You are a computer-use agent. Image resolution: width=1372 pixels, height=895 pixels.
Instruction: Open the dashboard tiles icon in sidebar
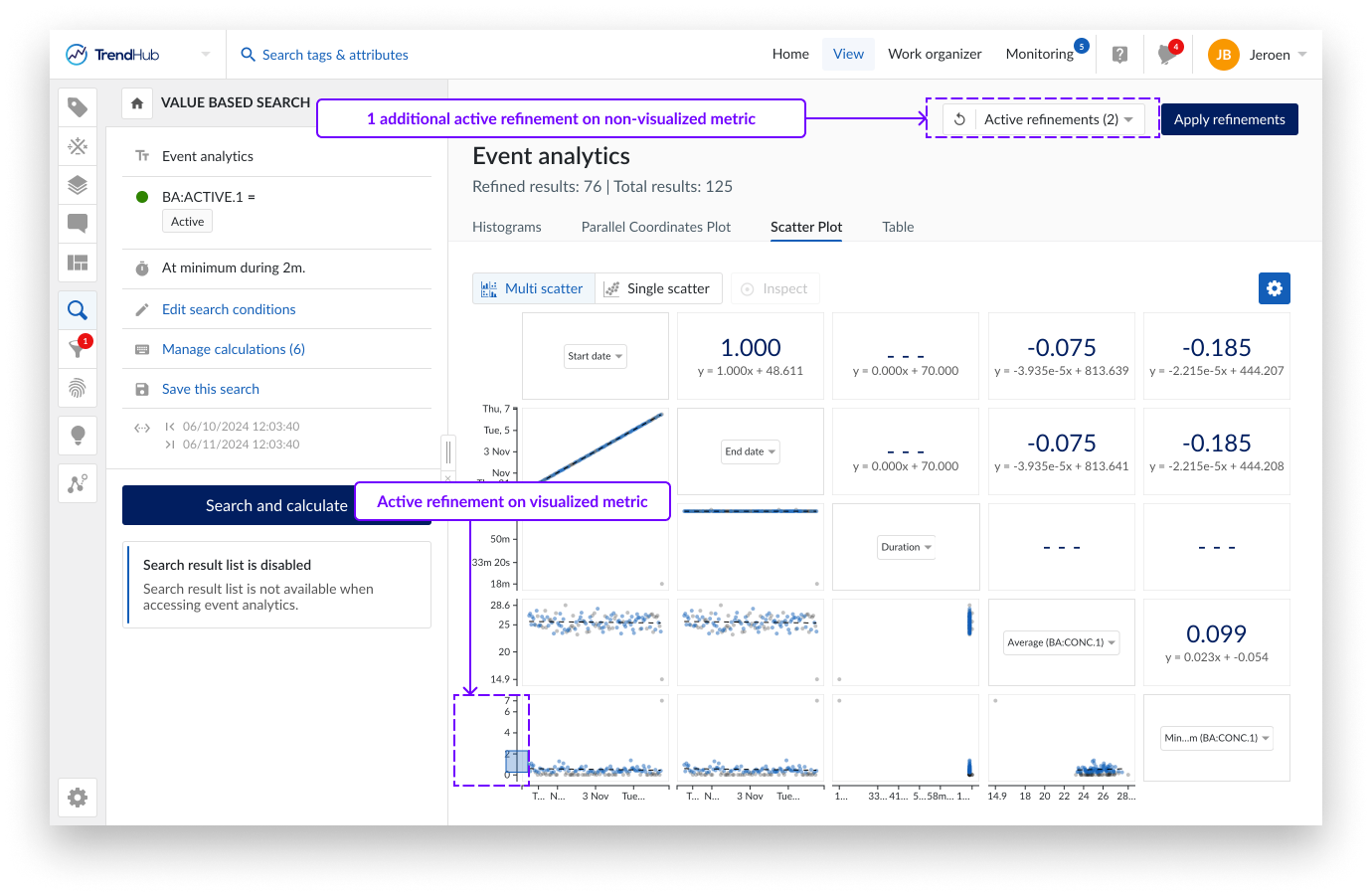[x=78, y=263]
